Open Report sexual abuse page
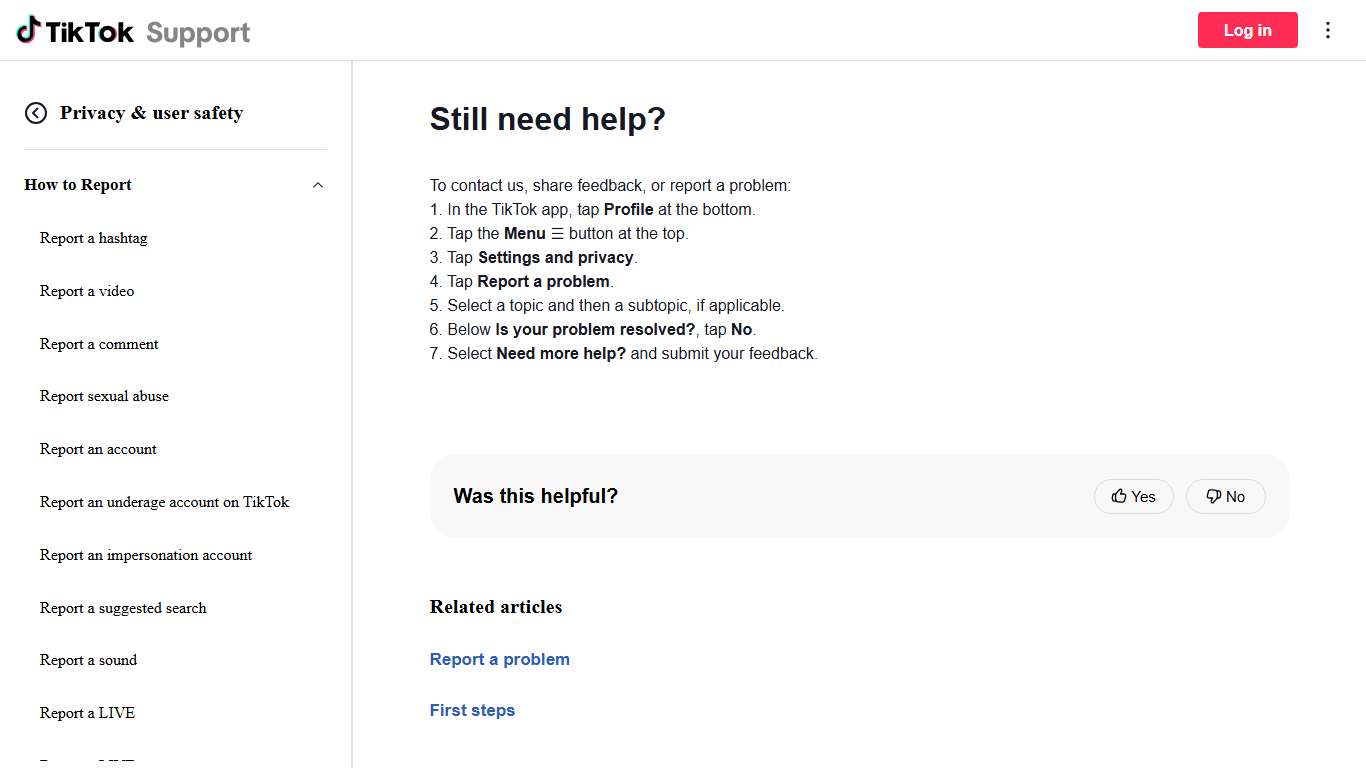Screen dimensions: 1366x768 pyautogui.click(x=104, y=396)
